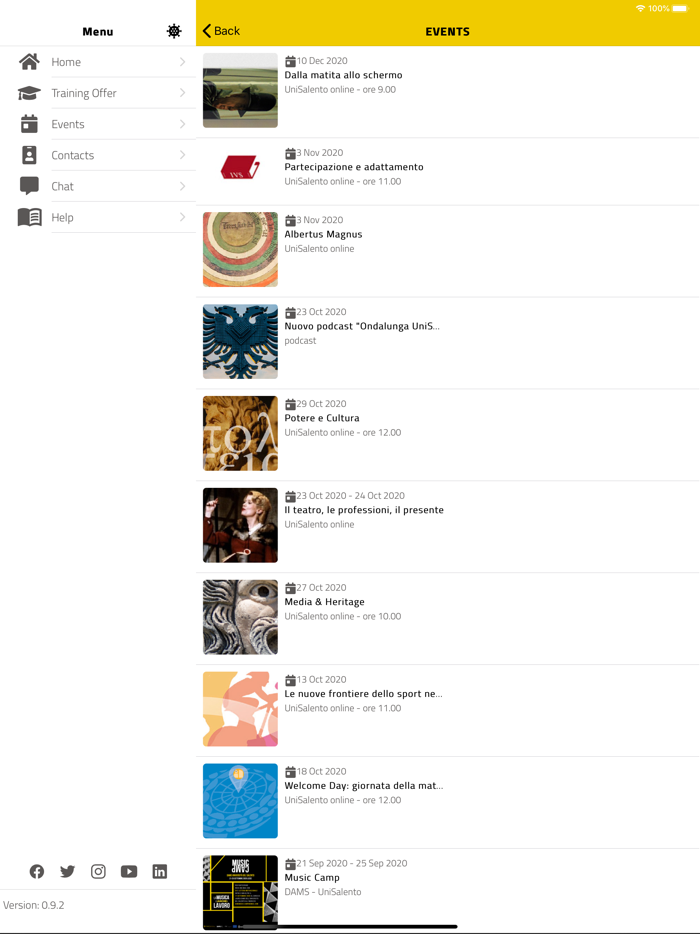Viewport: 700px width, 934px height.
Task: Select the Potere e Cultura event thumbnail
Action: [x=240, y=433]
